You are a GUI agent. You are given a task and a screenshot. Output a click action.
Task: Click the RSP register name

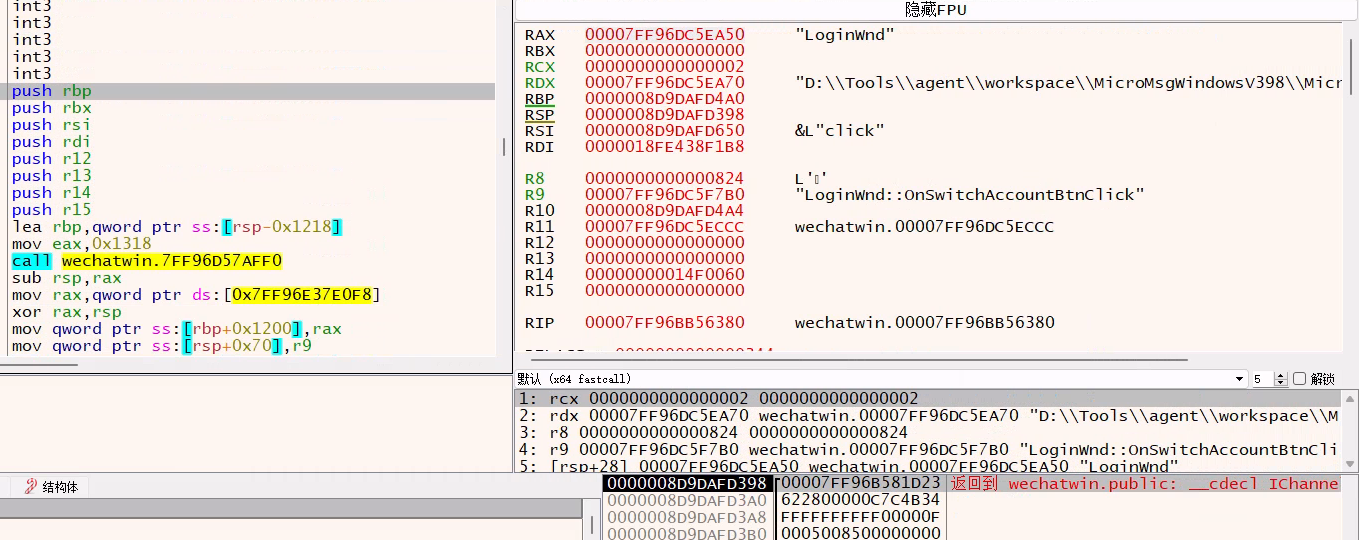coord(539,115)
